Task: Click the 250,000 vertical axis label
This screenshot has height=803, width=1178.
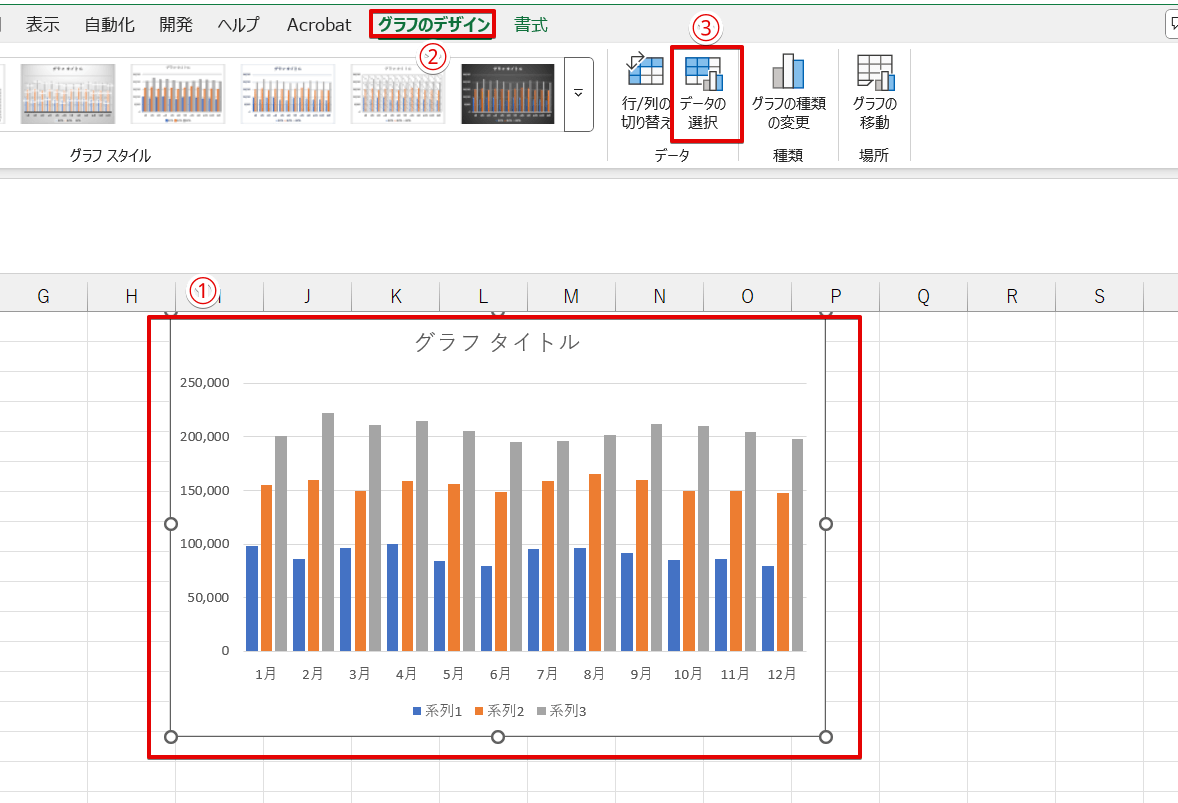Action: pyautogui.click(x=205, y=383)
